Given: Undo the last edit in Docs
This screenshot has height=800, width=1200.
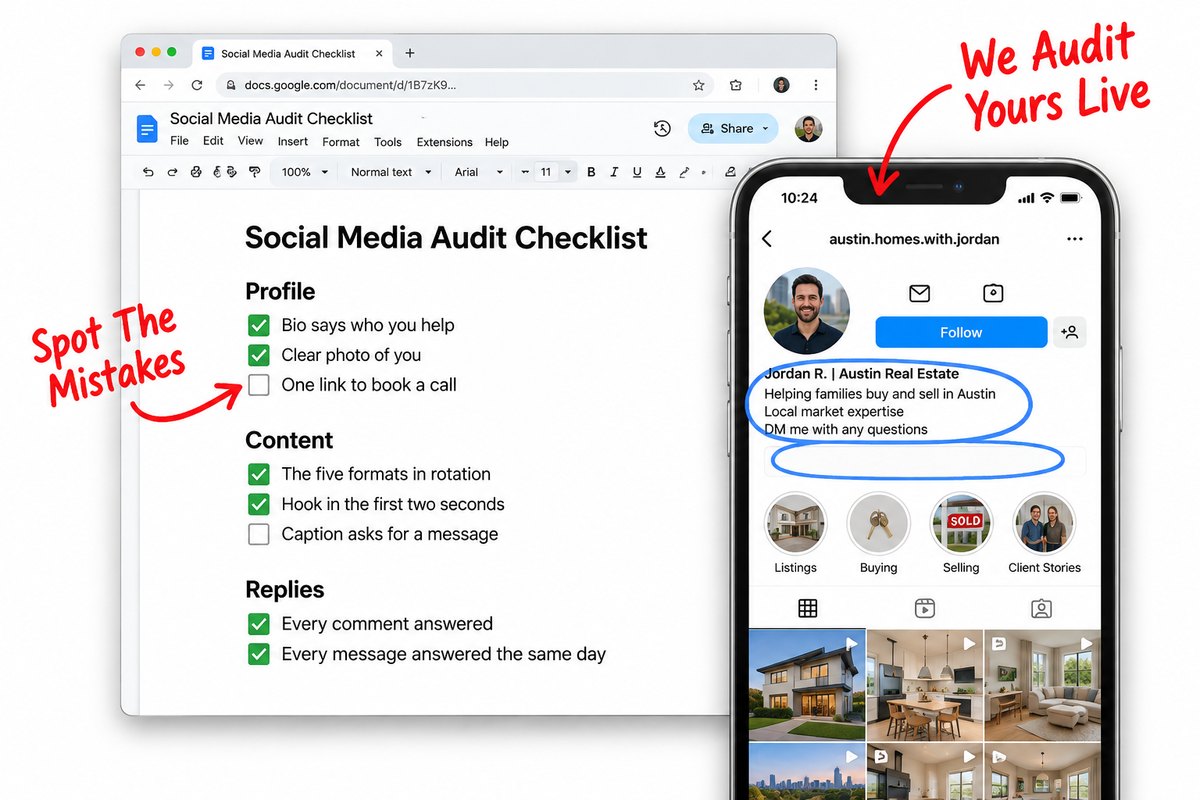Looking at the screenshot, I should (x=148, y=172).
